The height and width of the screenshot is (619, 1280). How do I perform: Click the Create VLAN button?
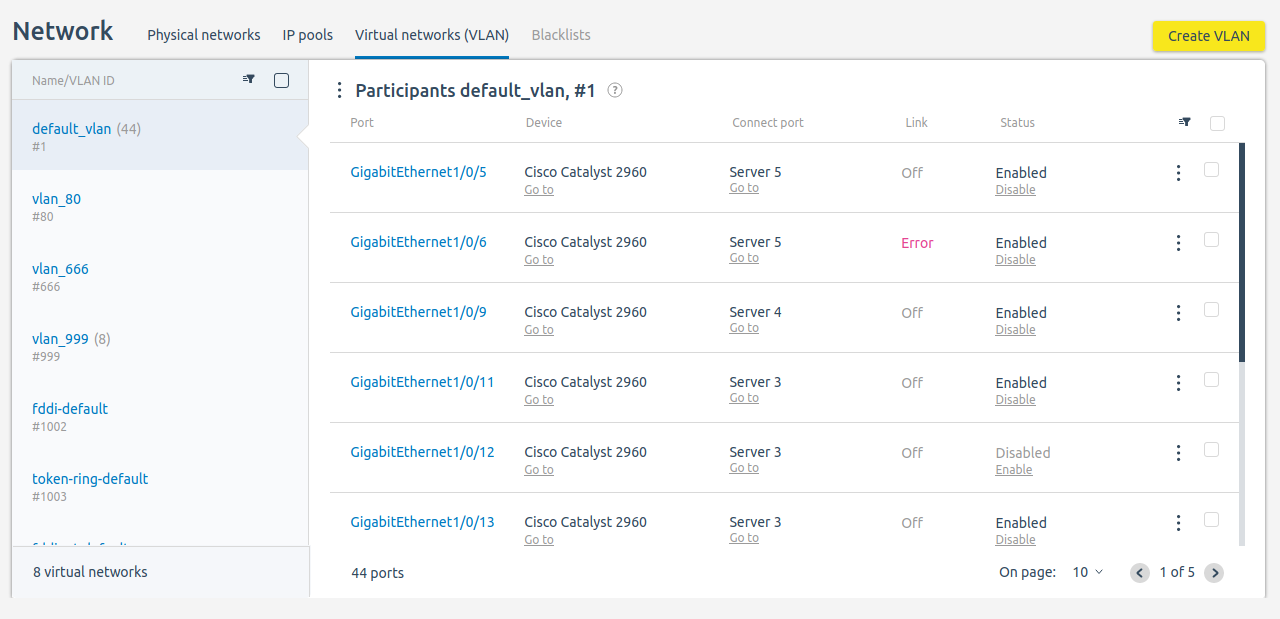(x=1209, y=36)
